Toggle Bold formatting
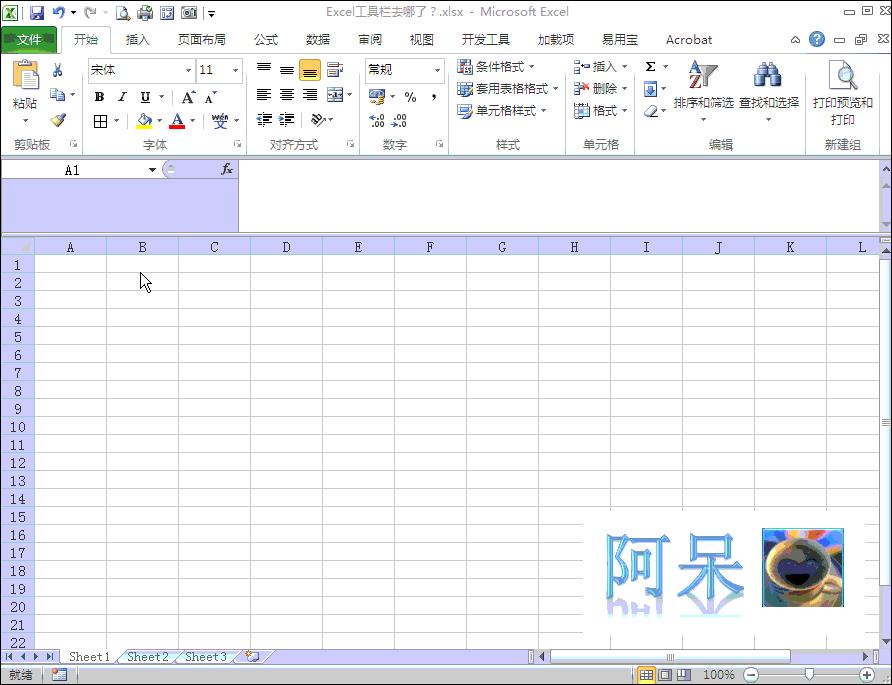892x685 pixels. 98,97
